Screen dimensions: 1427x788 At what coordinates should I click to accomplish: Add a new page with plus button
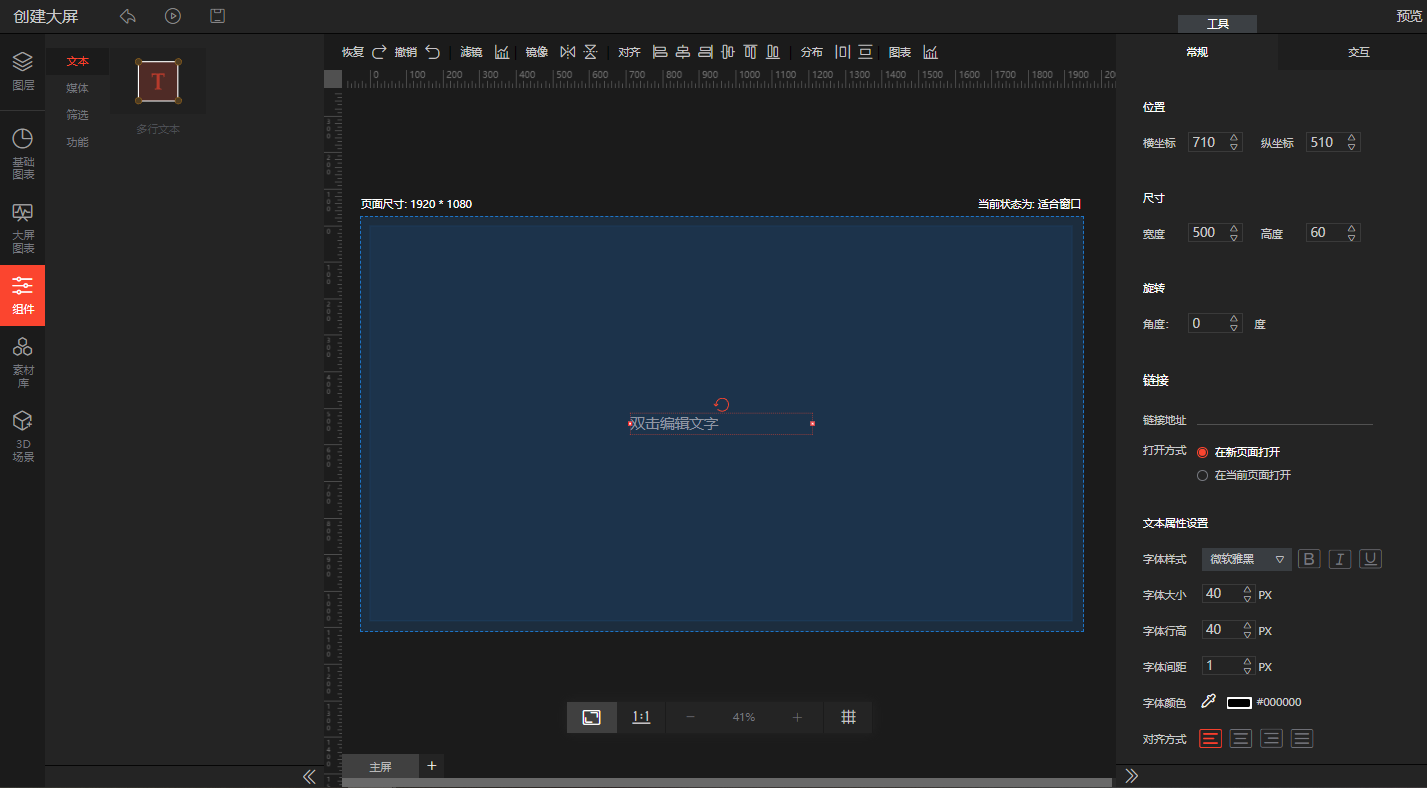click(432, 765)
